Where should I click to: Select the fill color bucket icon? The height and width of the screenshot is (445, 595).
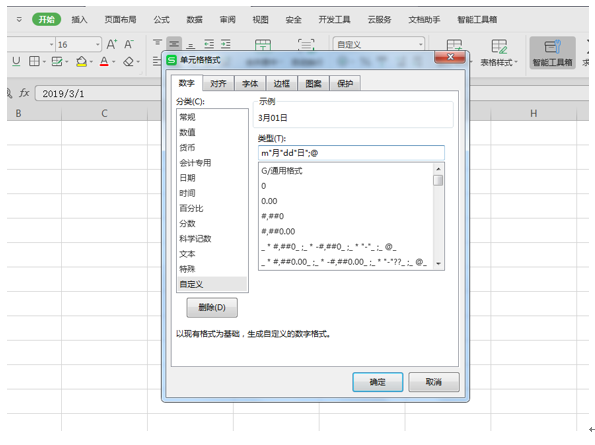click(x=81, y=61)
